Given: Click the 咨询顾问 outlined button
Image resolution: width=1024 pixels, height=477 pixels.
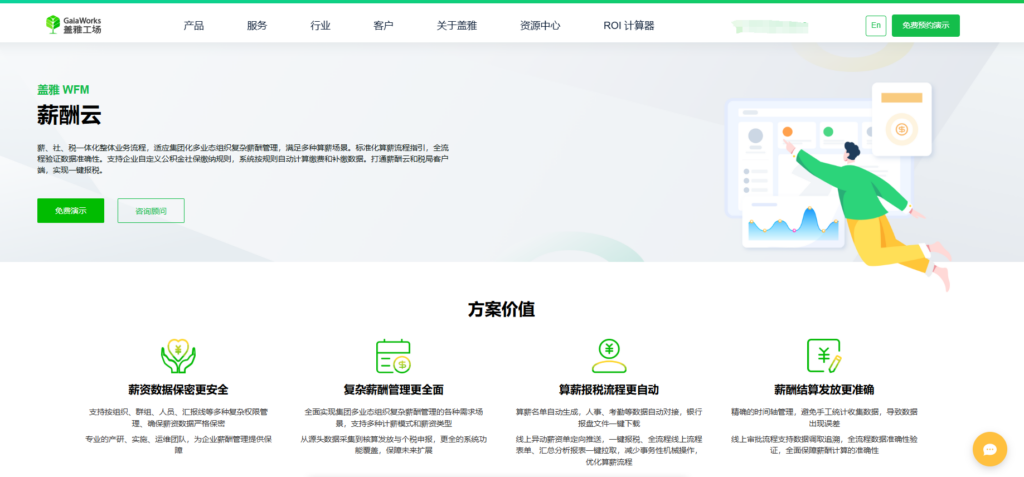Looking at the screenshot, I should [151, 210].
